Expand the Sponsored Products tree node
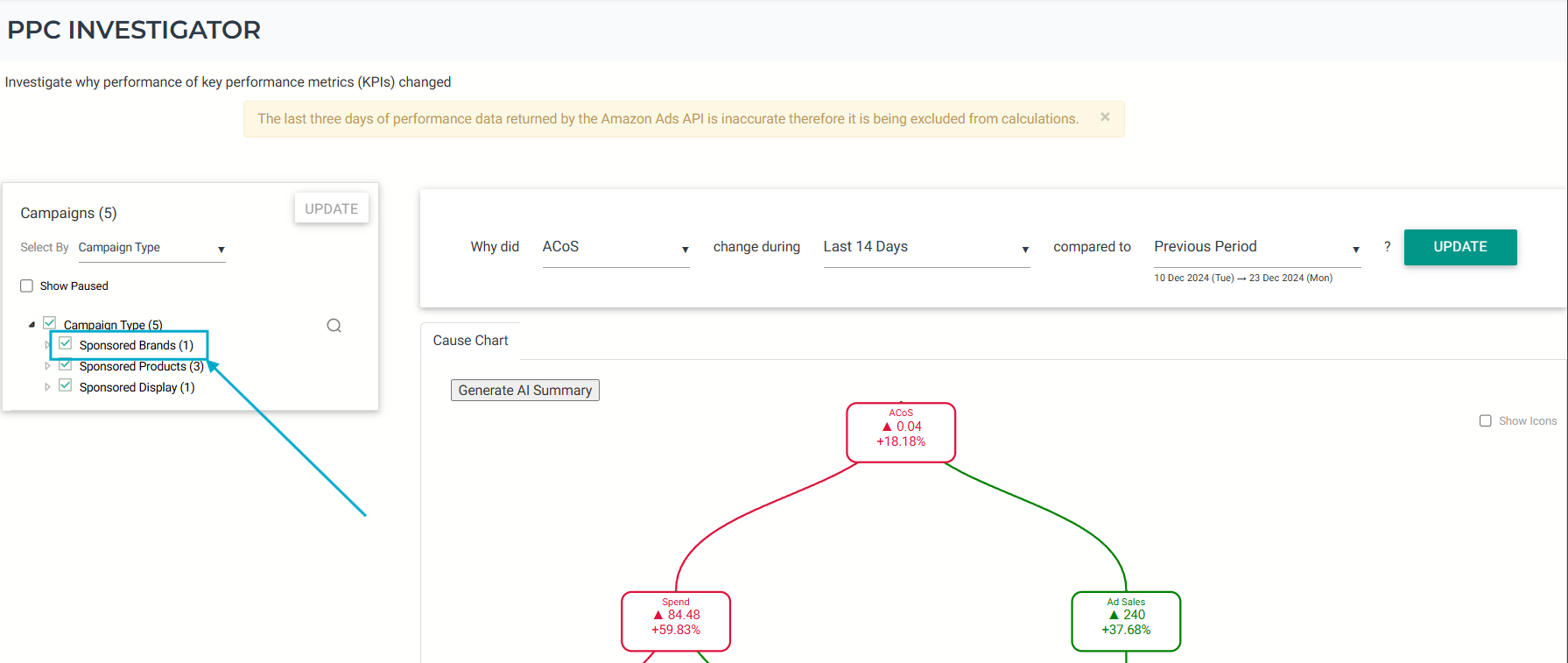The height and width of the screenshot is (663, 1568). click(47, 366)
